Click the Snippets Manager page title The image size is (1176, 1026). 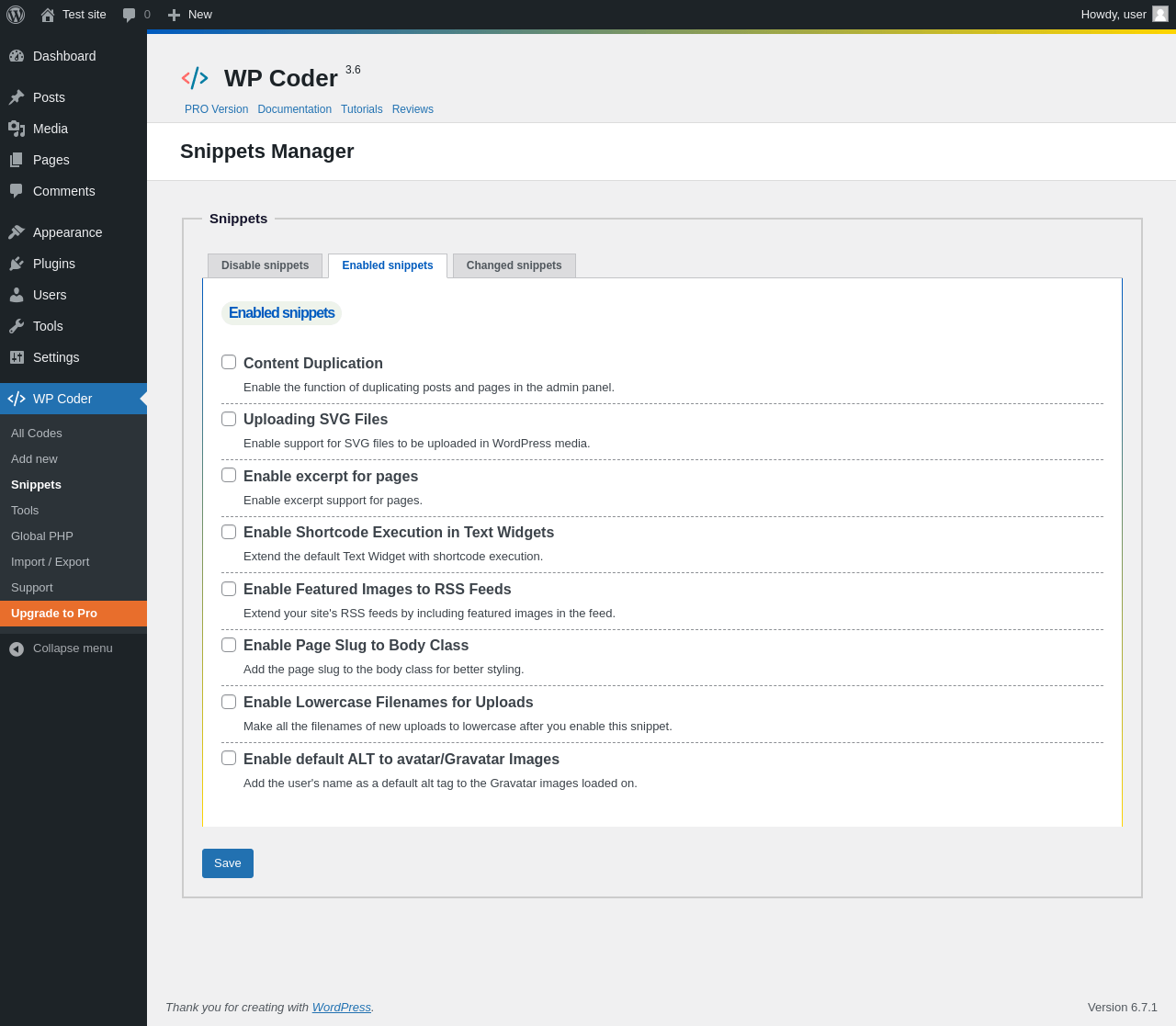[x=267, y=152]
